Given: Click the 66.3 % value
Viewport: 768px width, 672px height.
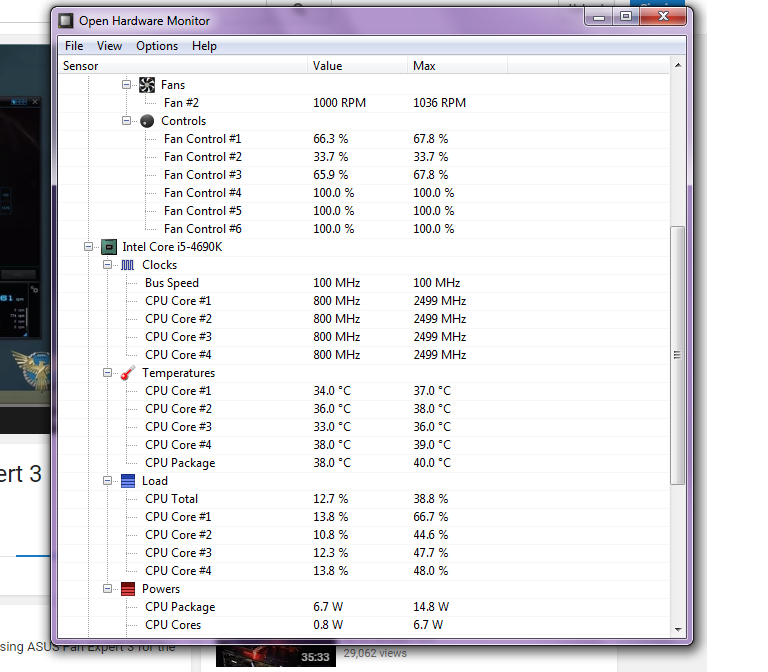Looking at the screenshot, I should coord(331,139).
